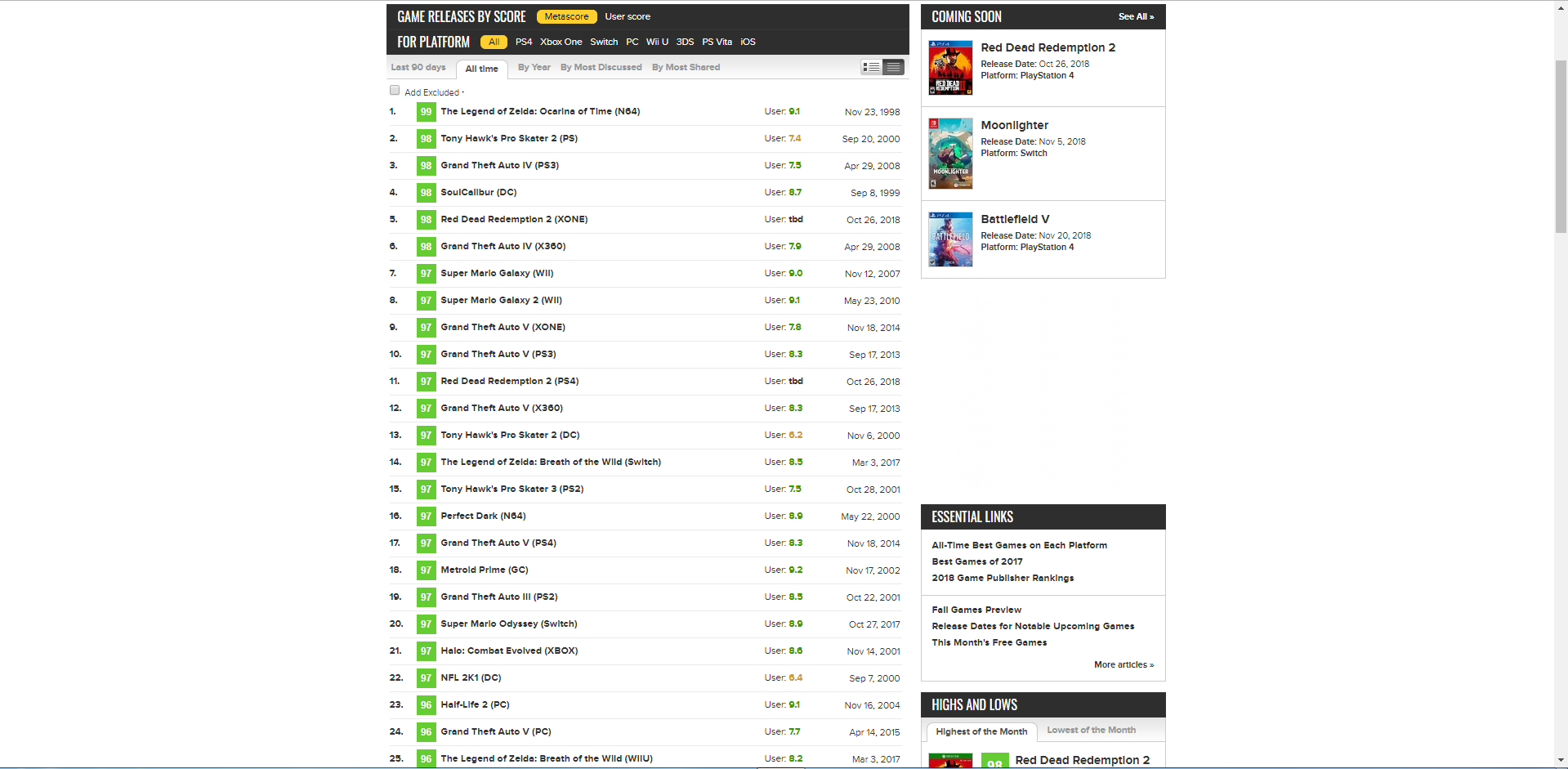1568x769 pixels.
Task: Open Release Dates for Notable Upcoming Games
Action: pyautogui.click(x=1033, y=626)
